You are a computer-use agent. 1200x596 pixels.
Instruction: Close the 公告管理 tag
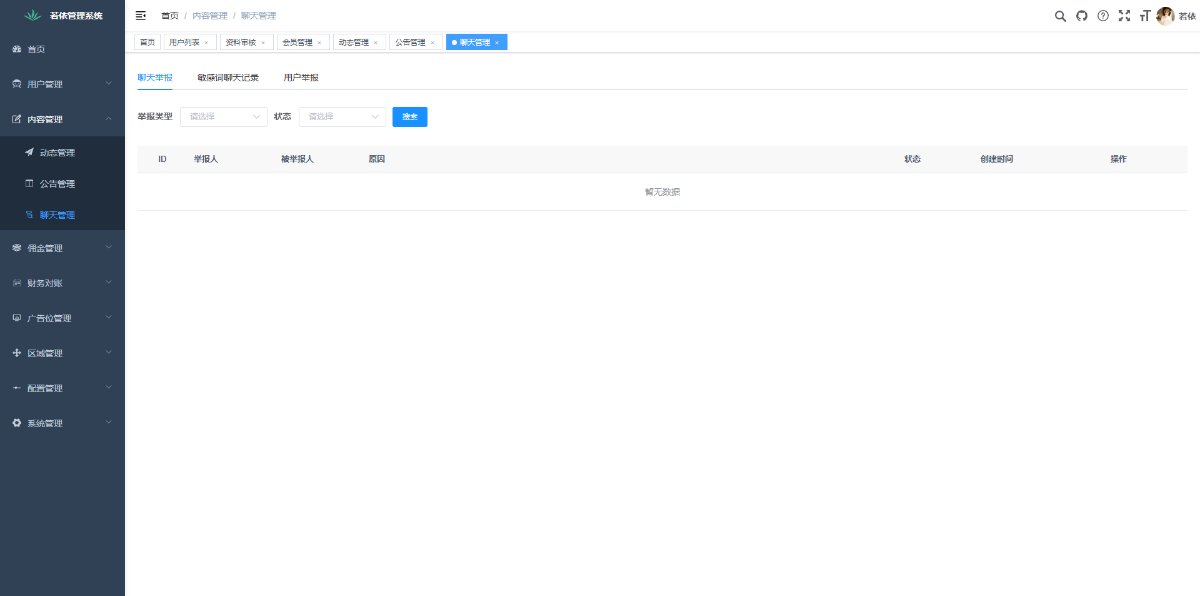[432, 43]
